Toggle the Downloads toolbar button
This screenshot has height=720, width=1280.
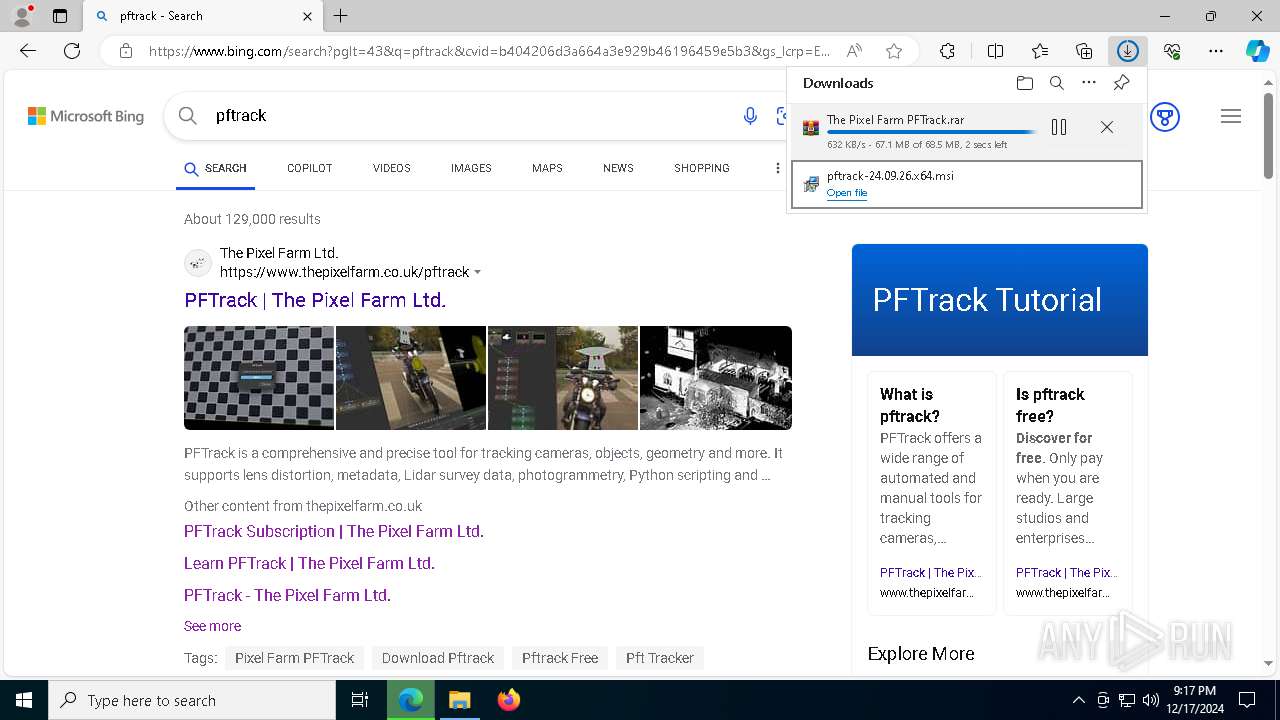[x=1128, y=51]
